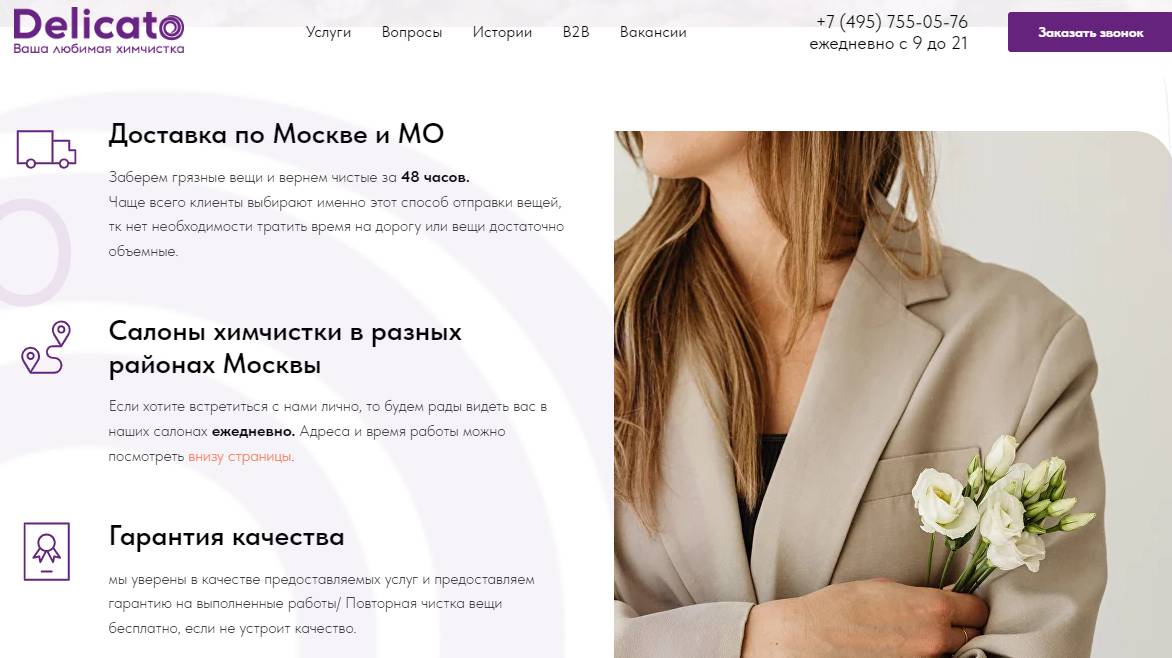Click the 'Салоны химчистки в разных районах' heading

[x=285, y=348]
